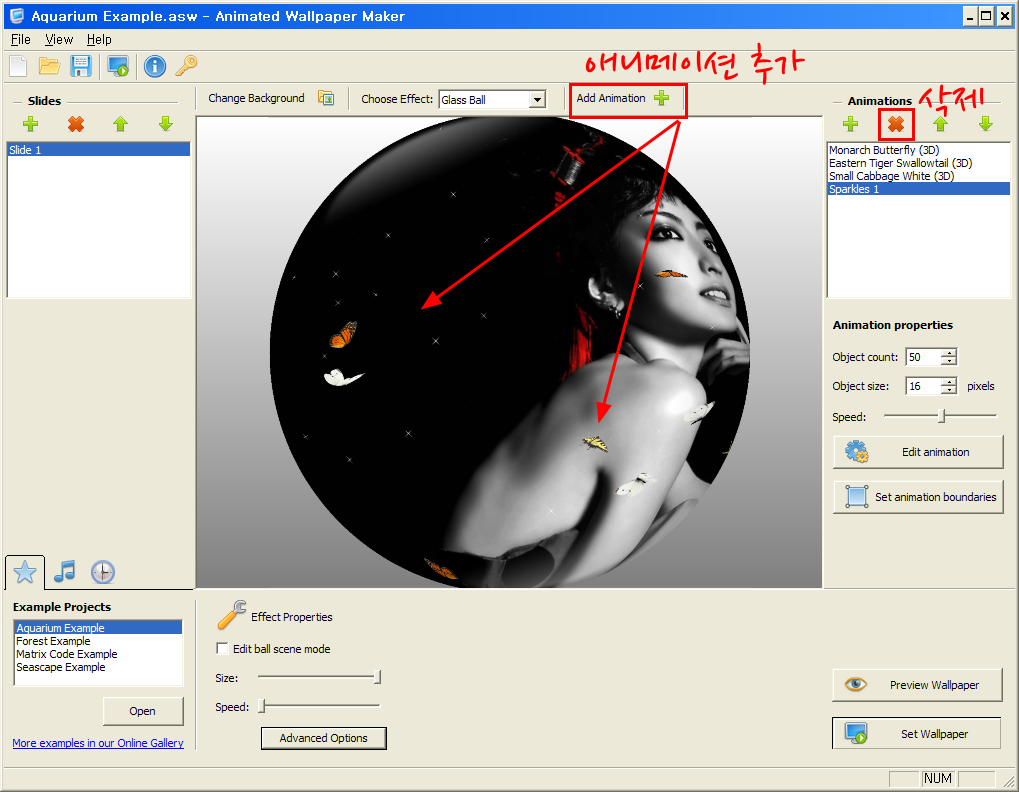Click the Object size input field
The height and width of the screenshot is (792, 1019).
923,386
